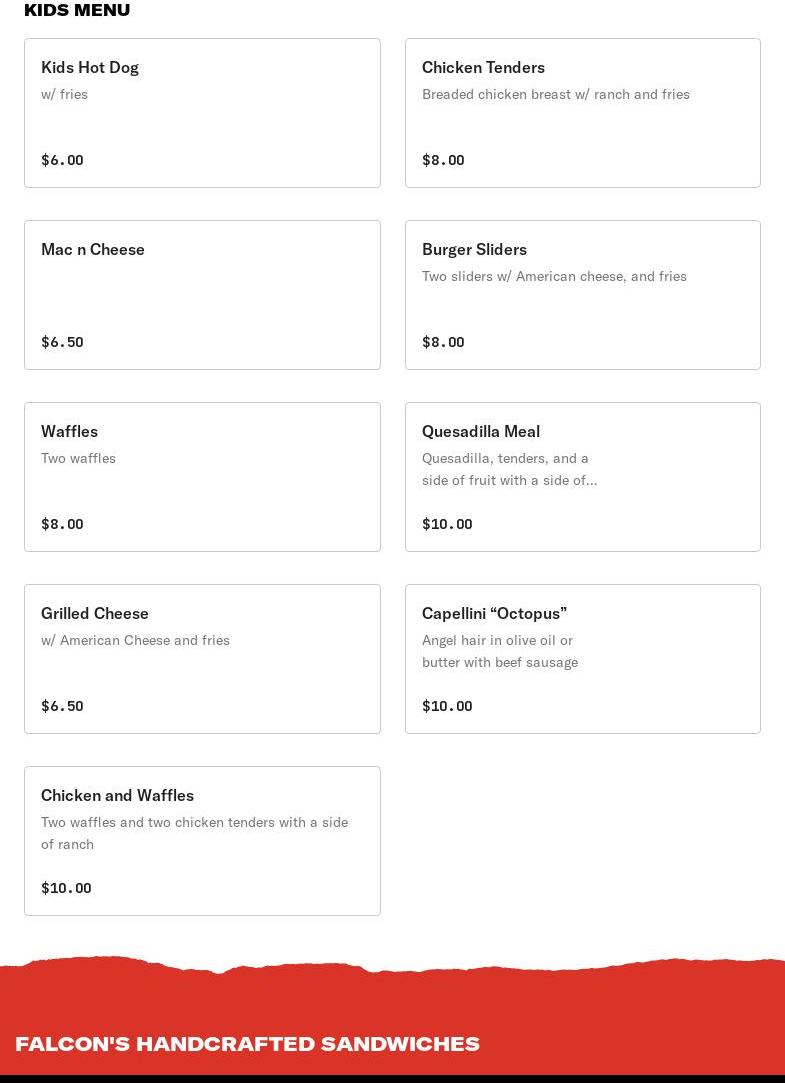Click the Mac n Cheese $6.50 price
The image size is (785, 1083).
point(62,342)
